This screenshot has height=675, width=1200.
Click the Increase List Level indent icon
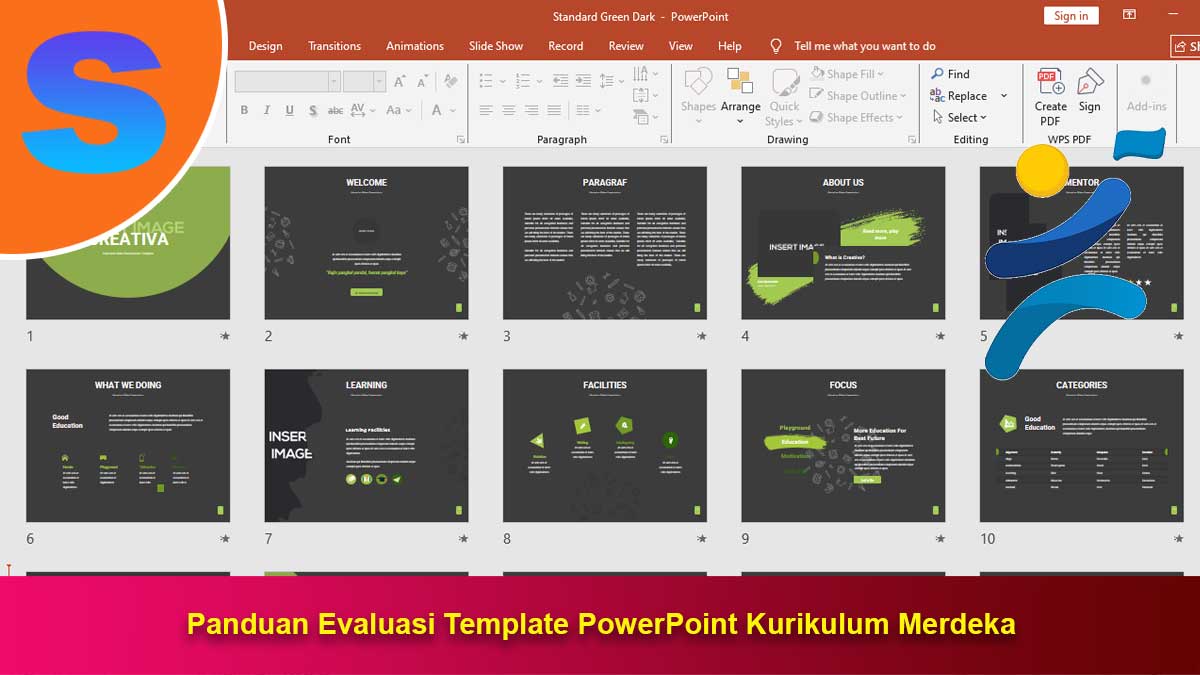(583, 81)
